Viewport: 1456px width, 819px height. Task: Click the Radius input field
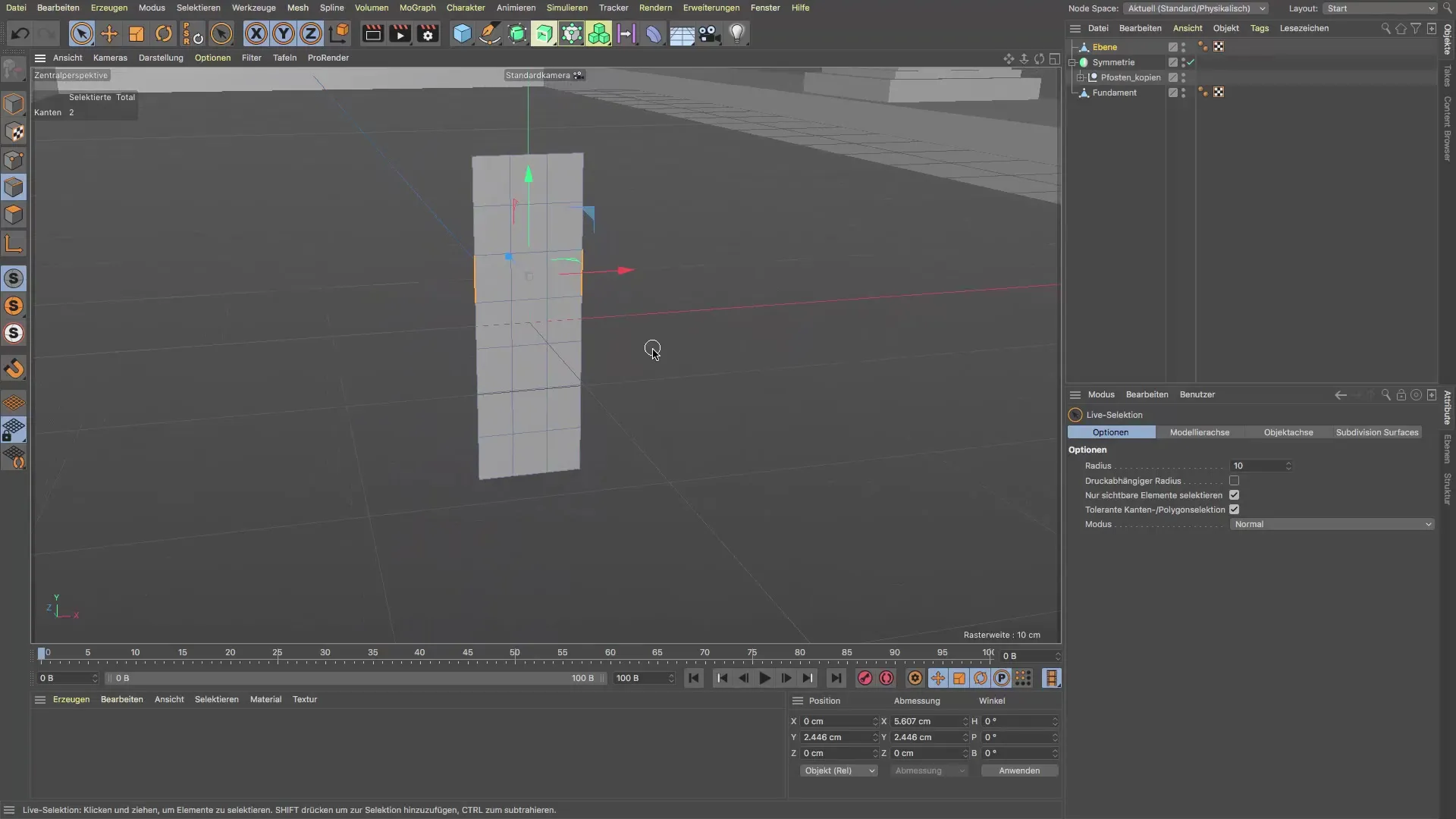pos(1257,466)
